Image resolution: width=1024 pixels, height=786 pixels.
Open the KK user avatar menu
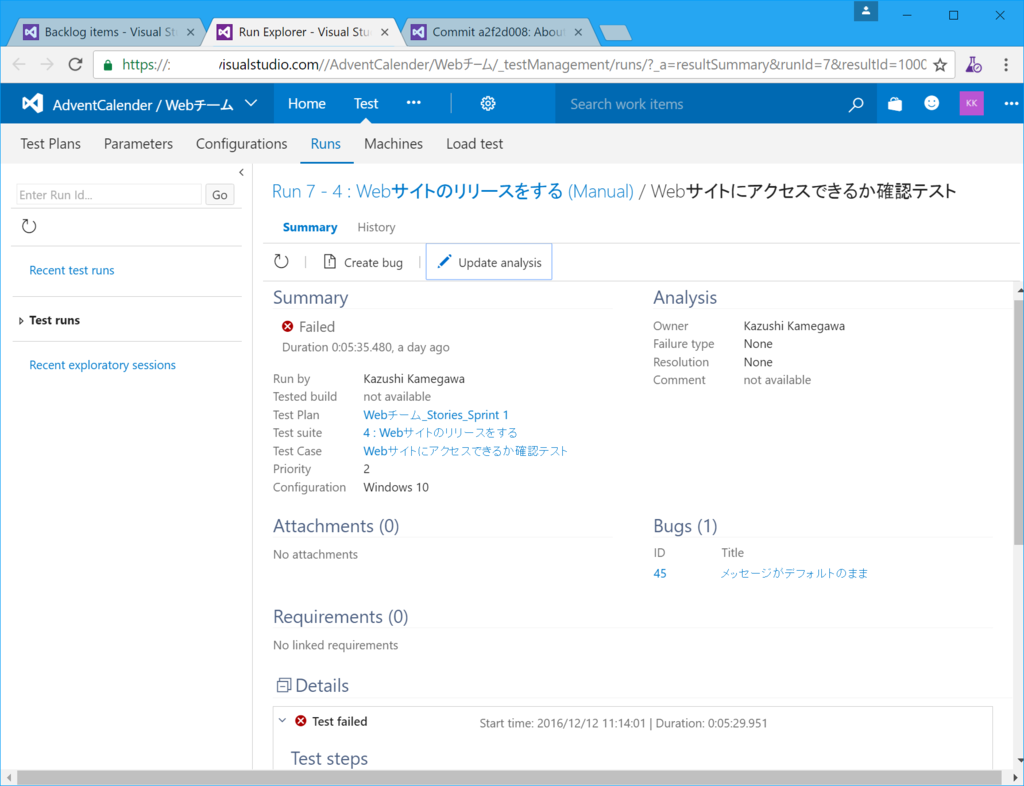click(x=972, y=103)
